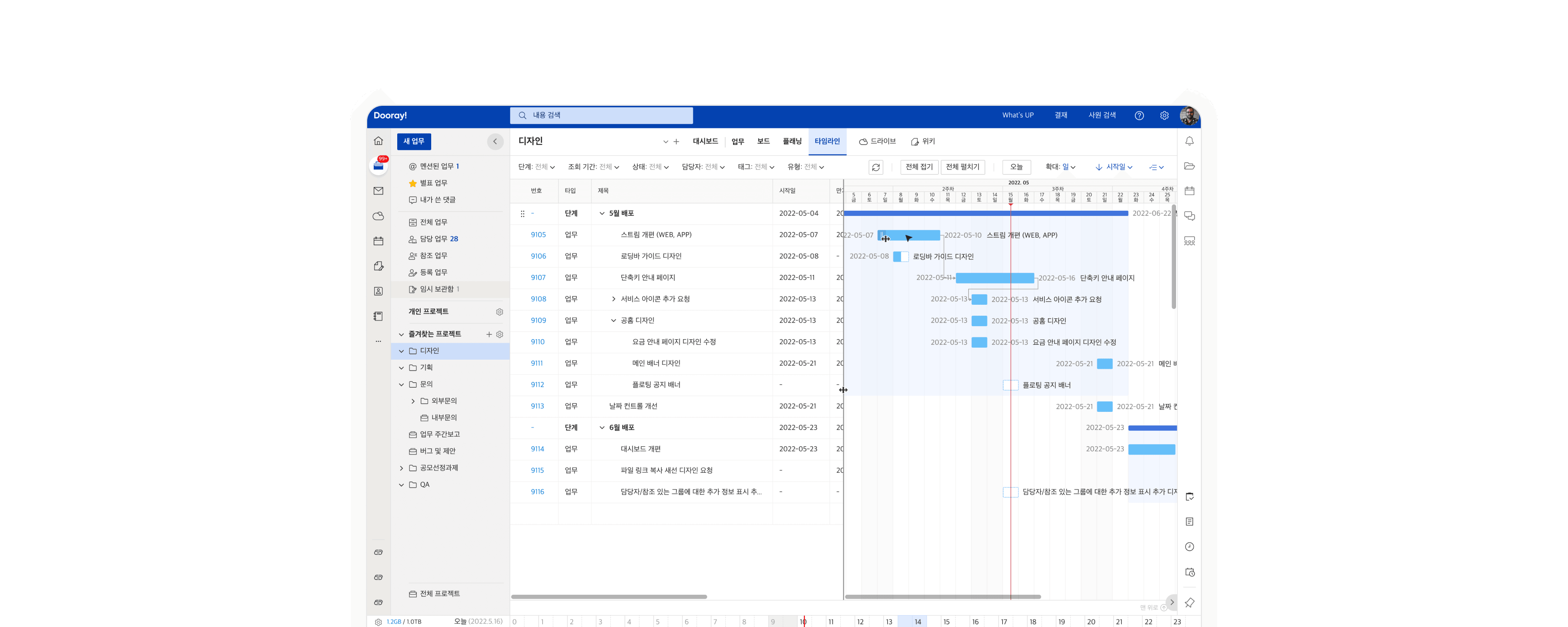Click the refresh icon in timeline toolbar
The width and height of the screenshot is (1568, 627).
tap(875, 167)
